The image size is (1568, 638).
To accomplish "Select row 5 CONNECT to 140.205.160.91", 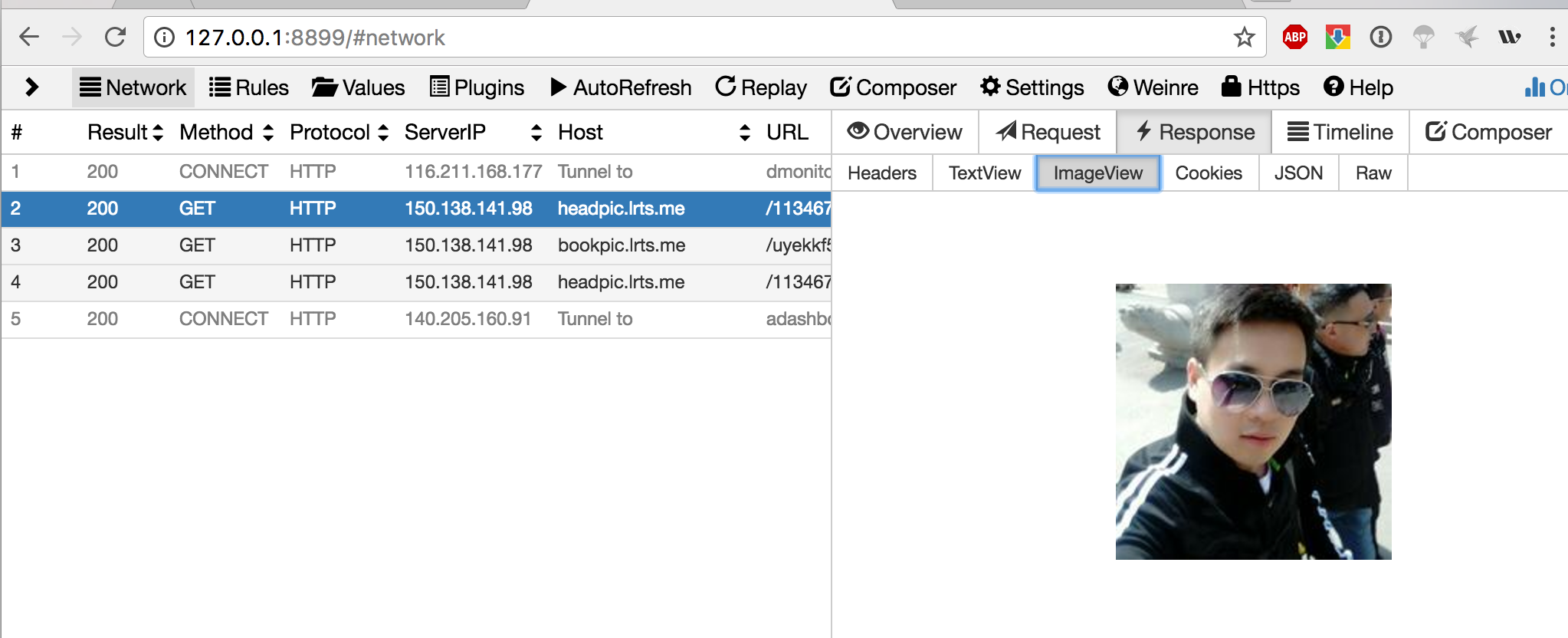I will tap(416, 319).
